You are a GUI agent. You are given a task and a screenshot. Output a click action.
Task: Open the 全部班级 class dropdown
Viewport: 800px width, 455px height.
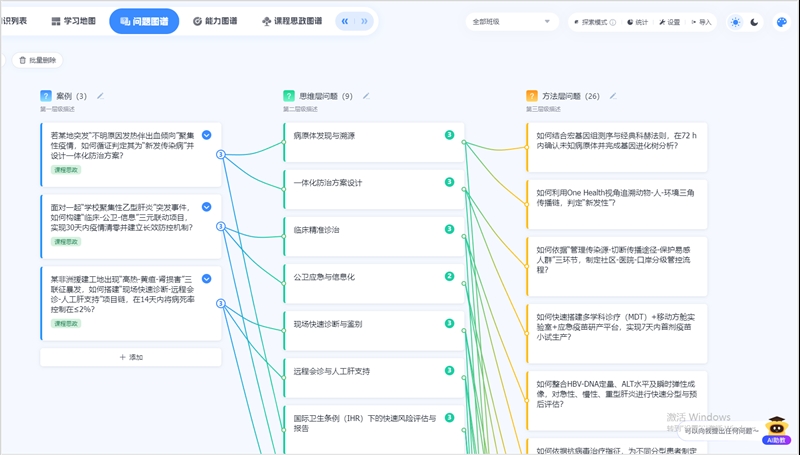click(x=511, y=22)
